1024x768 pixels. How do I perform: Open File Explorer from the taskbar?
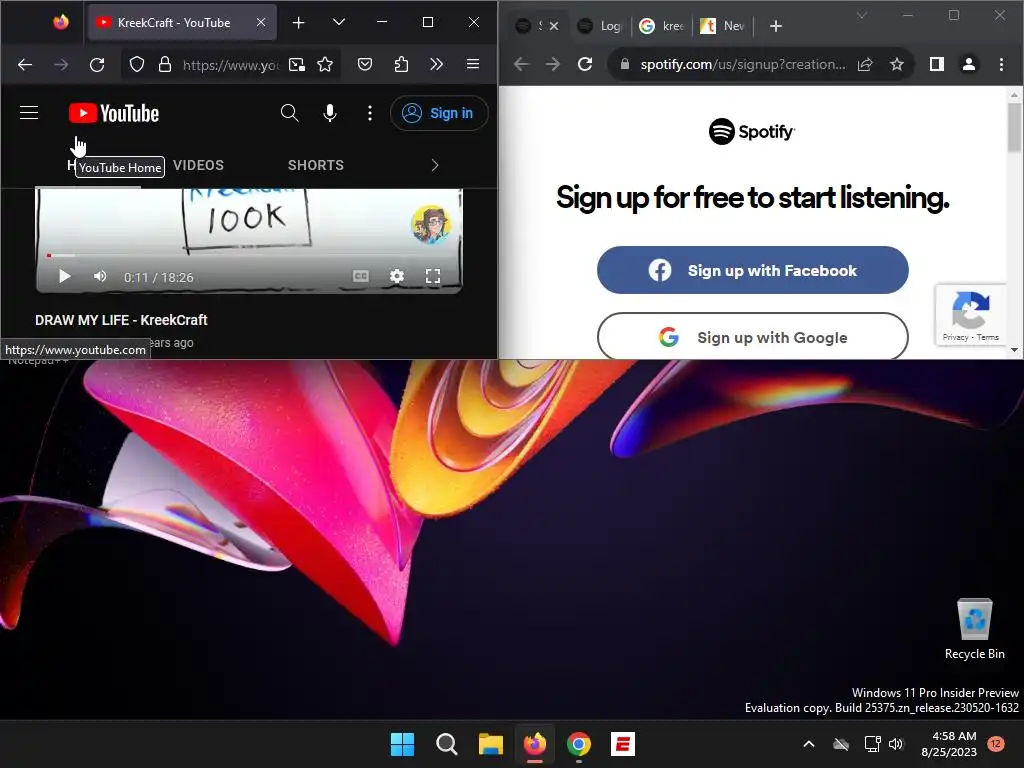pyautogui.click(x=490, y=744)
